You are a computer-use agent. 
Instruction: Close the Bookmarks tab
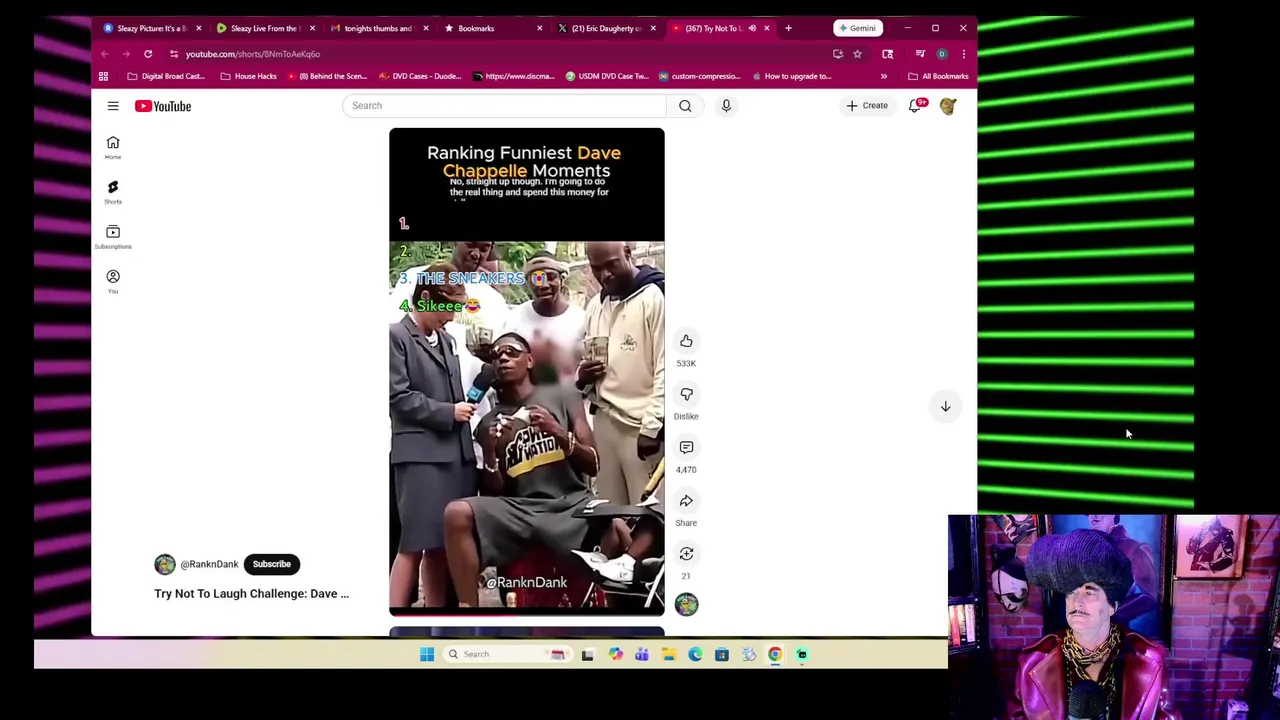point(539,28)
